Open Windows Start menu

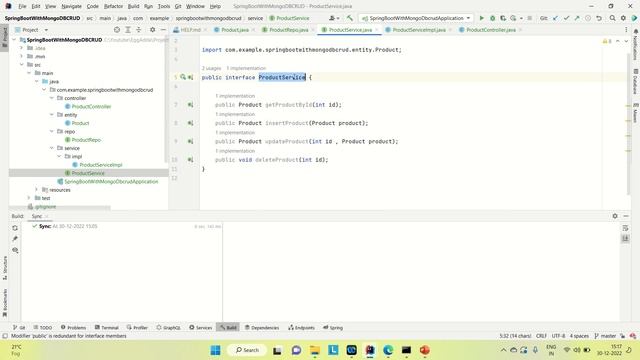click(216, 350)
